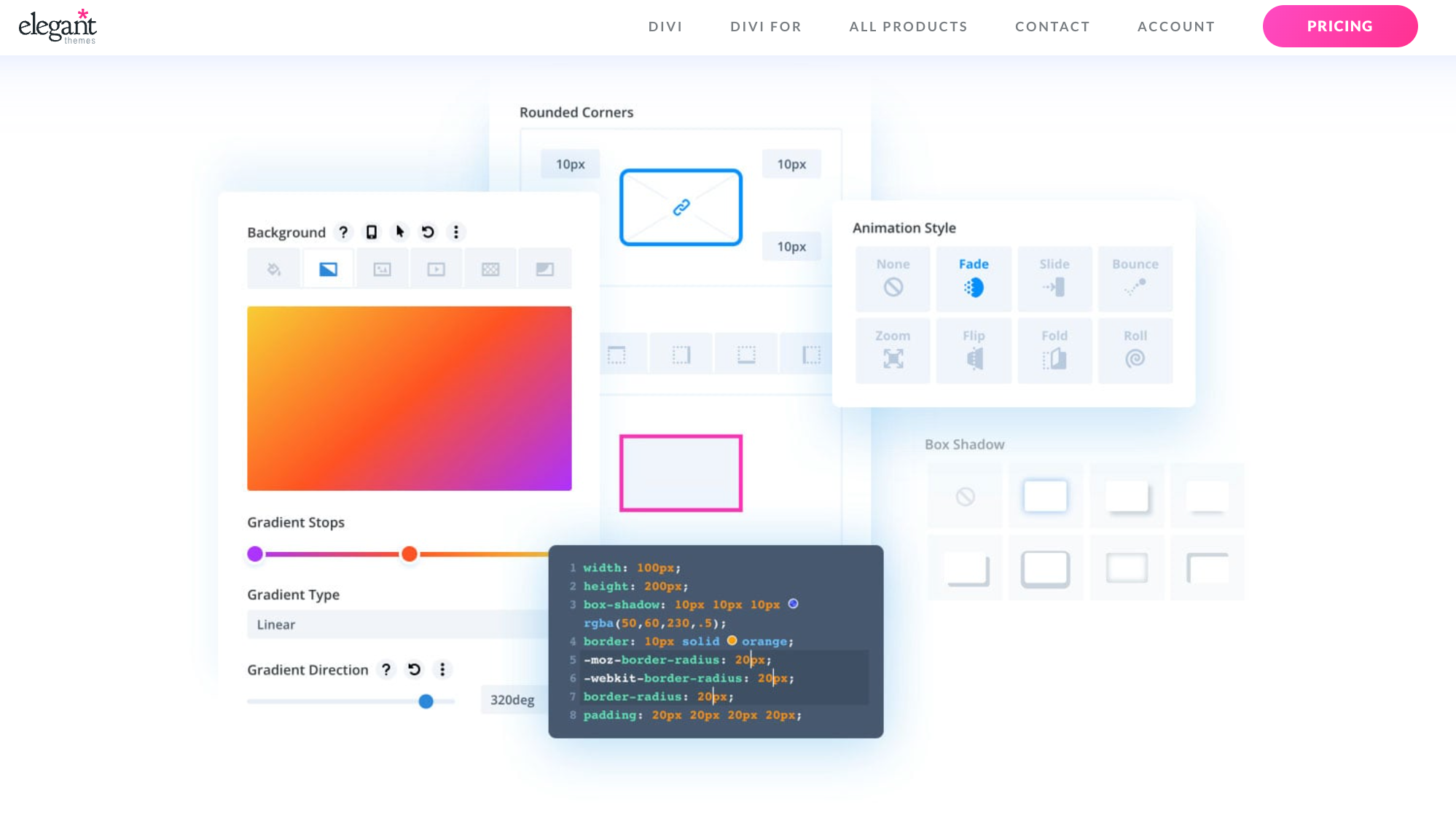
Task: Open Gradient Direction three-dot options menu
Action: 442,669
